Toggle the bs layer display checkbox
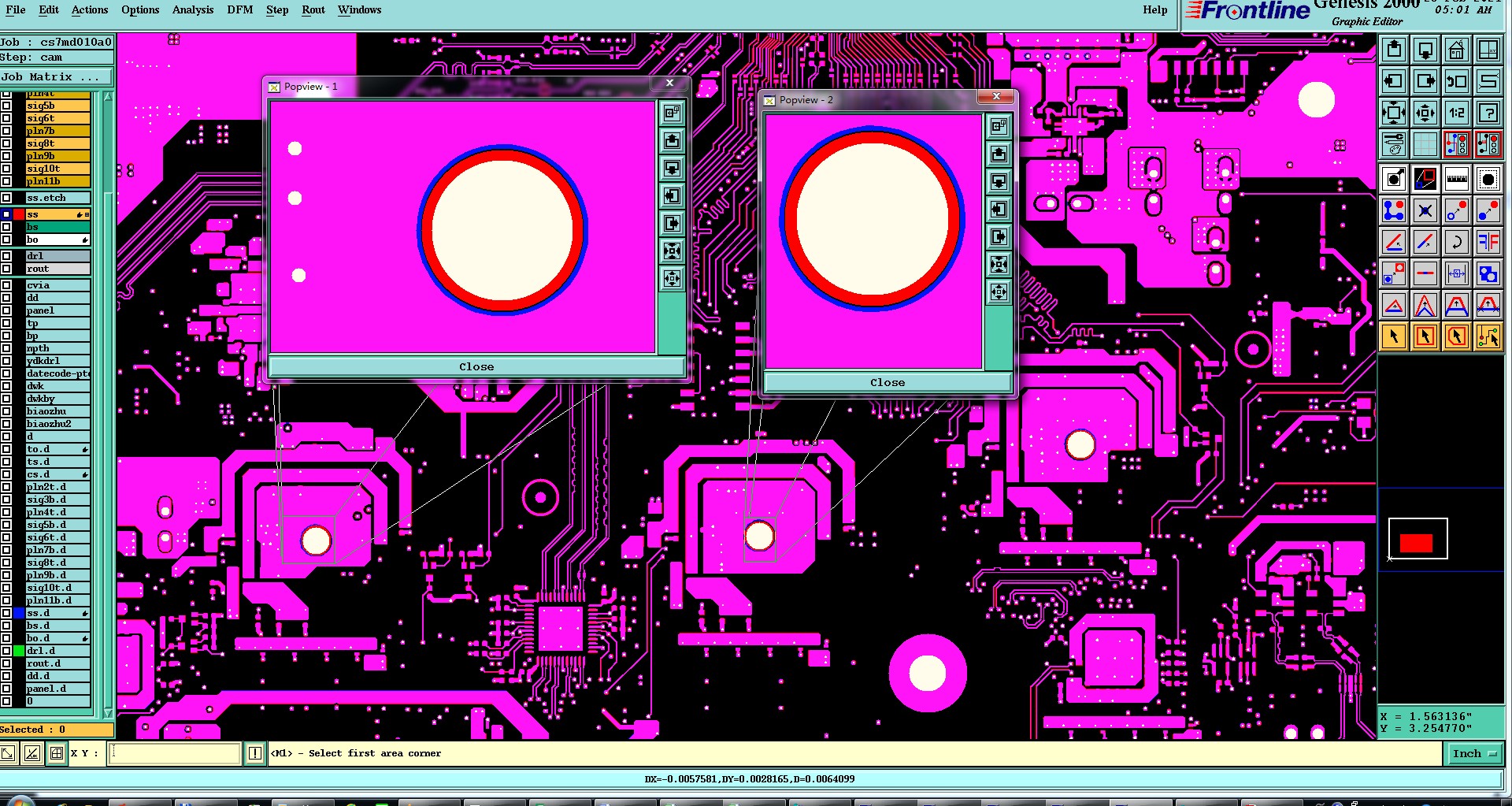The height and width of the screenshot is (806, 1512). (6, 227)
